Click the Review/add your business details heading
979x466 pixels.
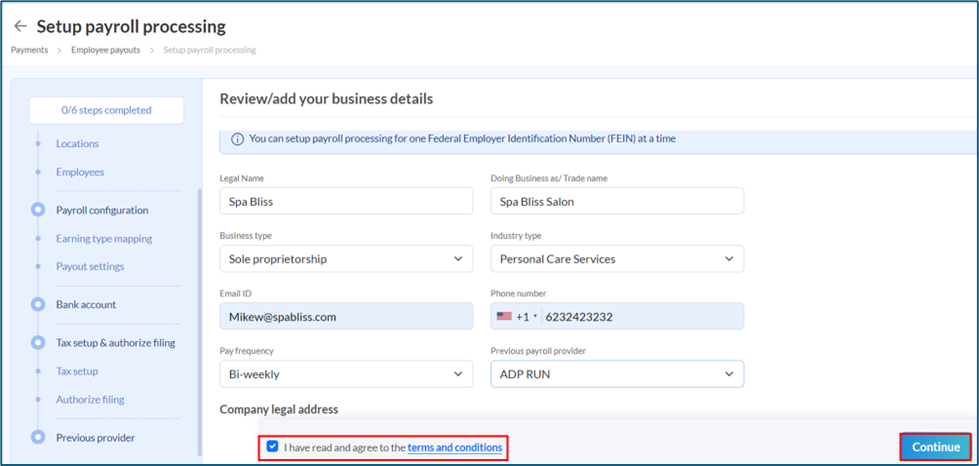pos(327,99)
